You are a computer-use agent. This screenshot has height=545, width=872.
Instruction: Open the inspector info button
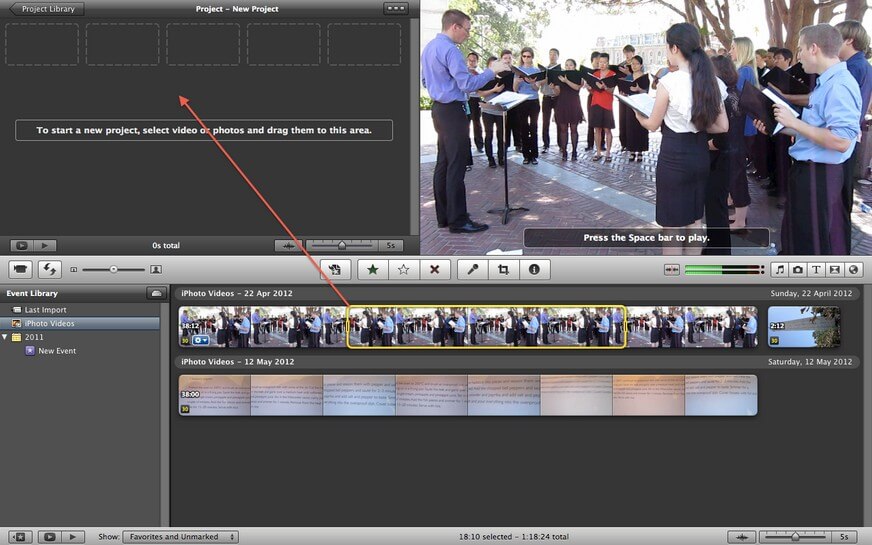point(534,270)
